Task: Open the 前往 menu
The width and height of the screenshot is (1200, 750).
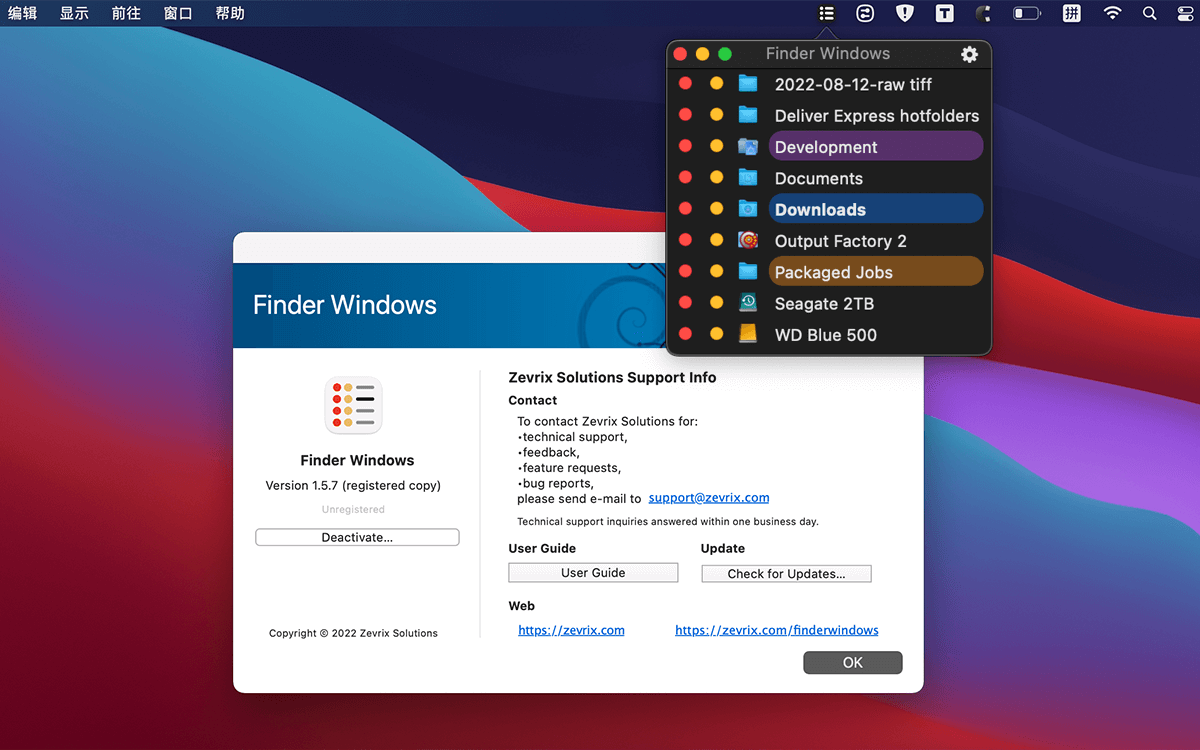Action: (x=126, y=13)
